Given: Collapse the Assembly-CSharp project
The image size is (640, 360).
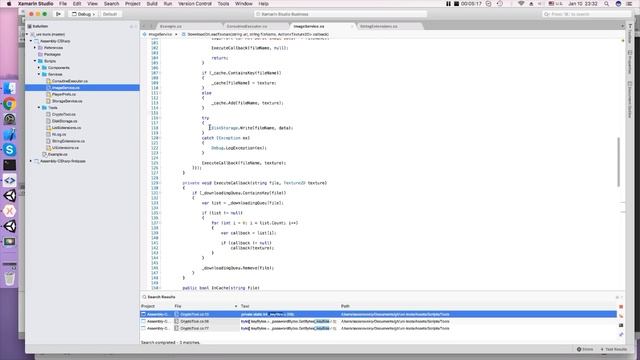Looking at the screenshot, I should pos(31,41).
